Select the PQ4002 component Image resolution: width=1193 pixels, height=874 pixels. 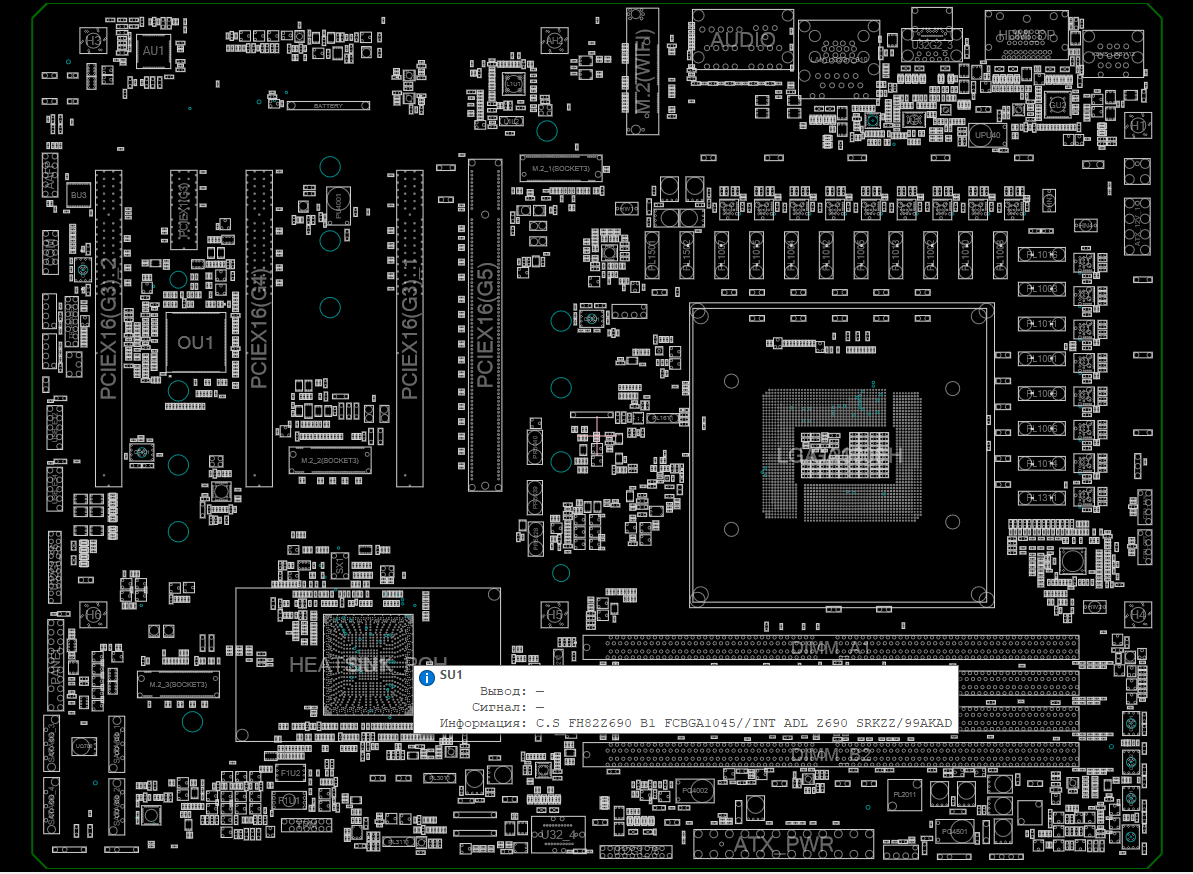(695, 791)
